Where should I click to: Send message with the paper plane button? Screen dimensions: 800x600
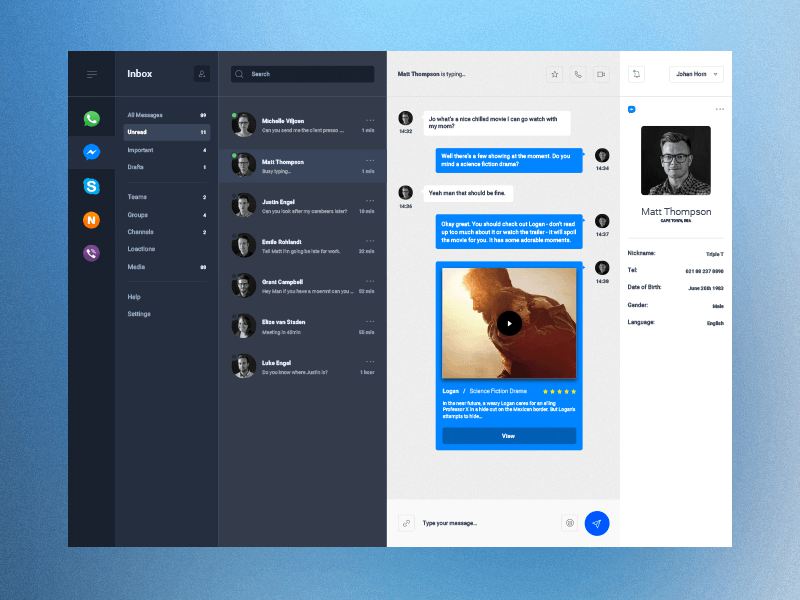coord(596,523)
